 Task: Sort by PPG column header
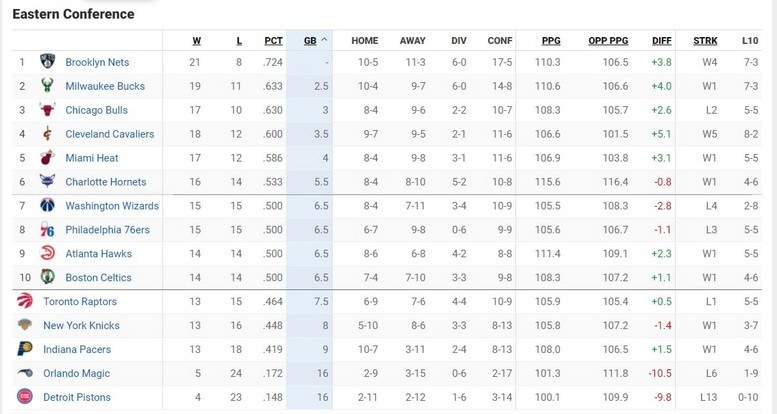tap(551, 41)
